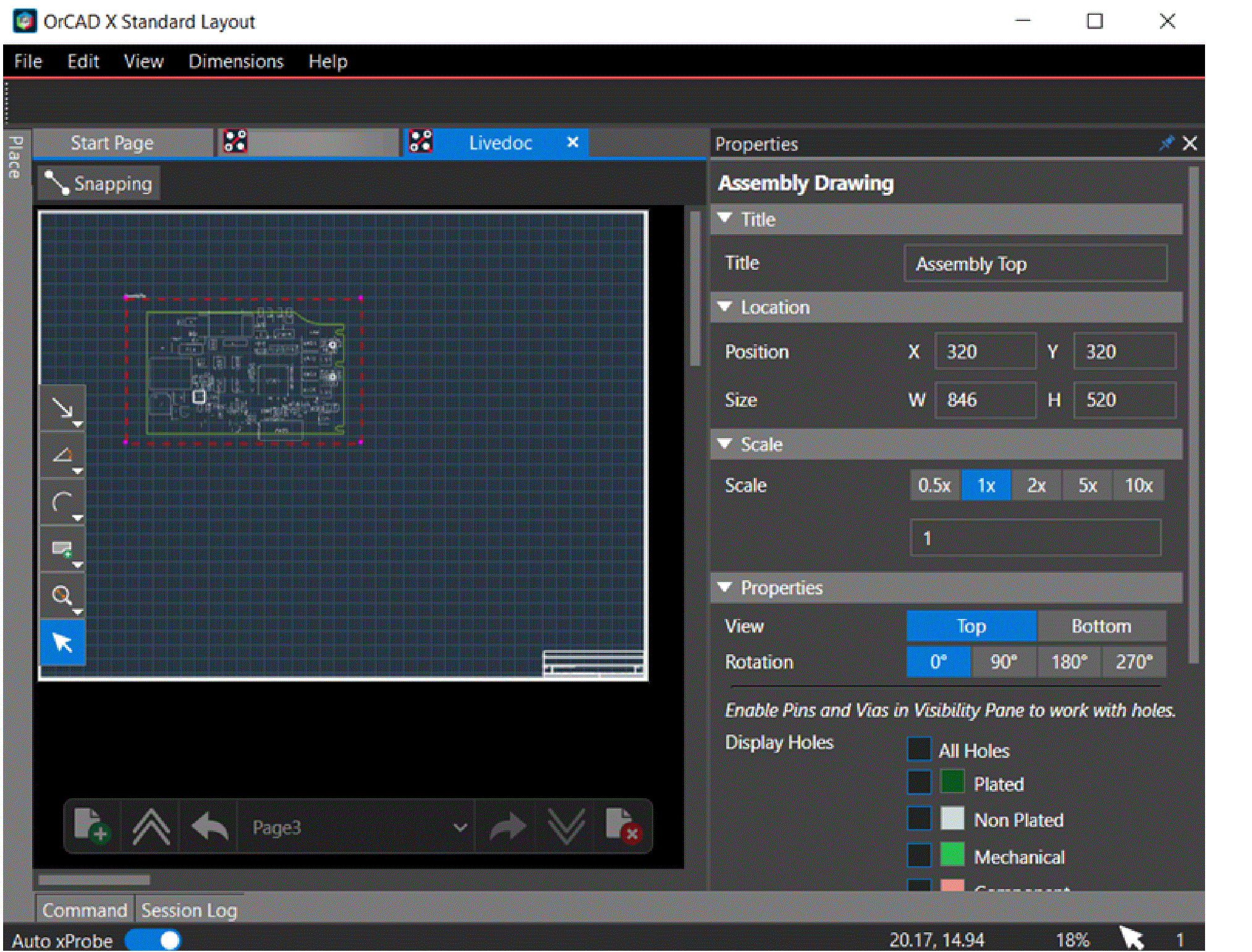Collapse the Location section

pyautogui.click(x=725, y=306)
